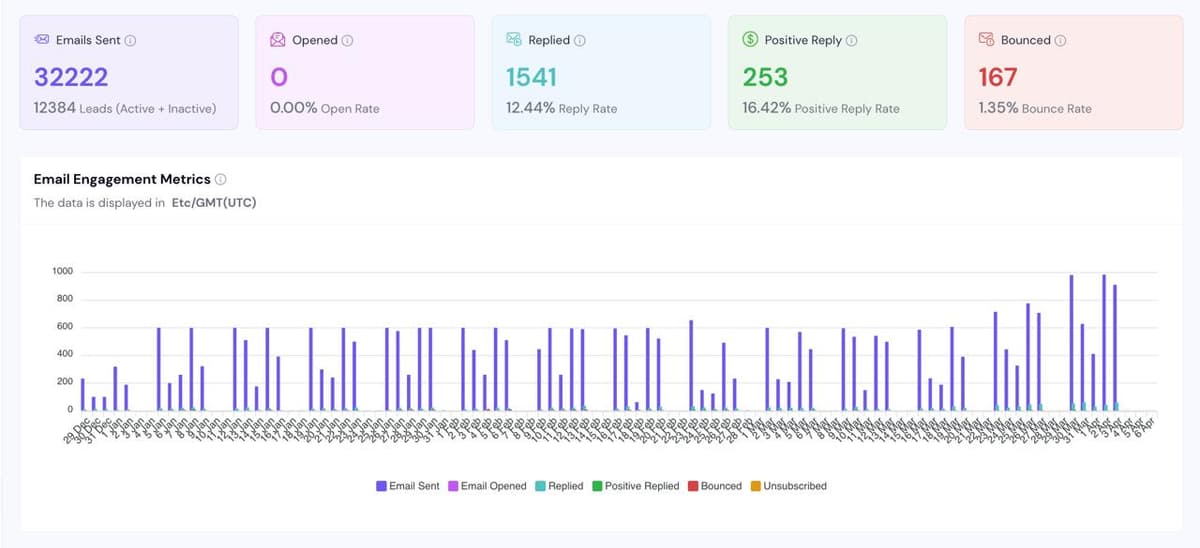
Task: Toggle Unsubscribed series in legend
Action: click(x=788, y=486)
